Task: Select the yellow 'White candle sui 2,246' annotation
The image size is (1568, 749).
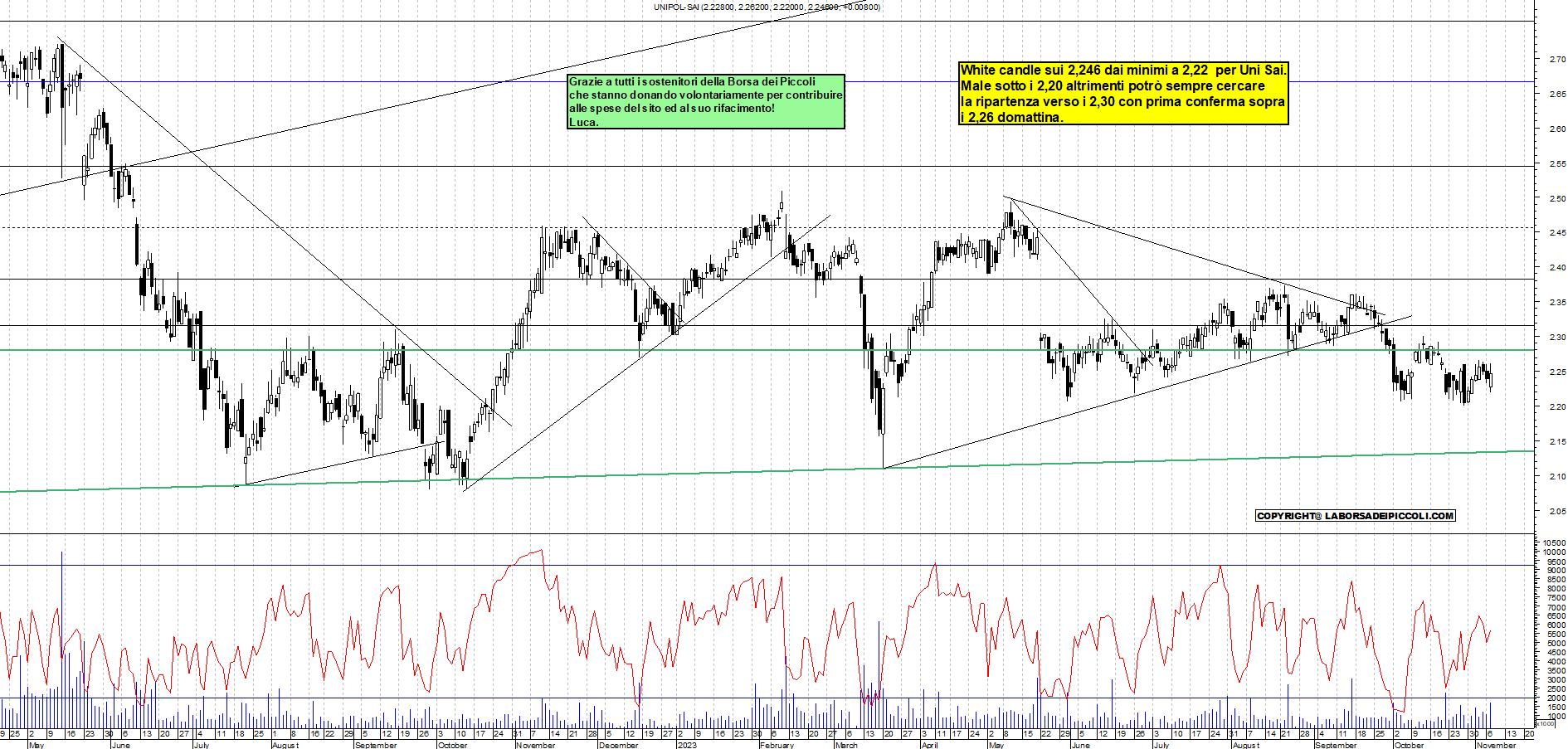Action: [1123, 94]
